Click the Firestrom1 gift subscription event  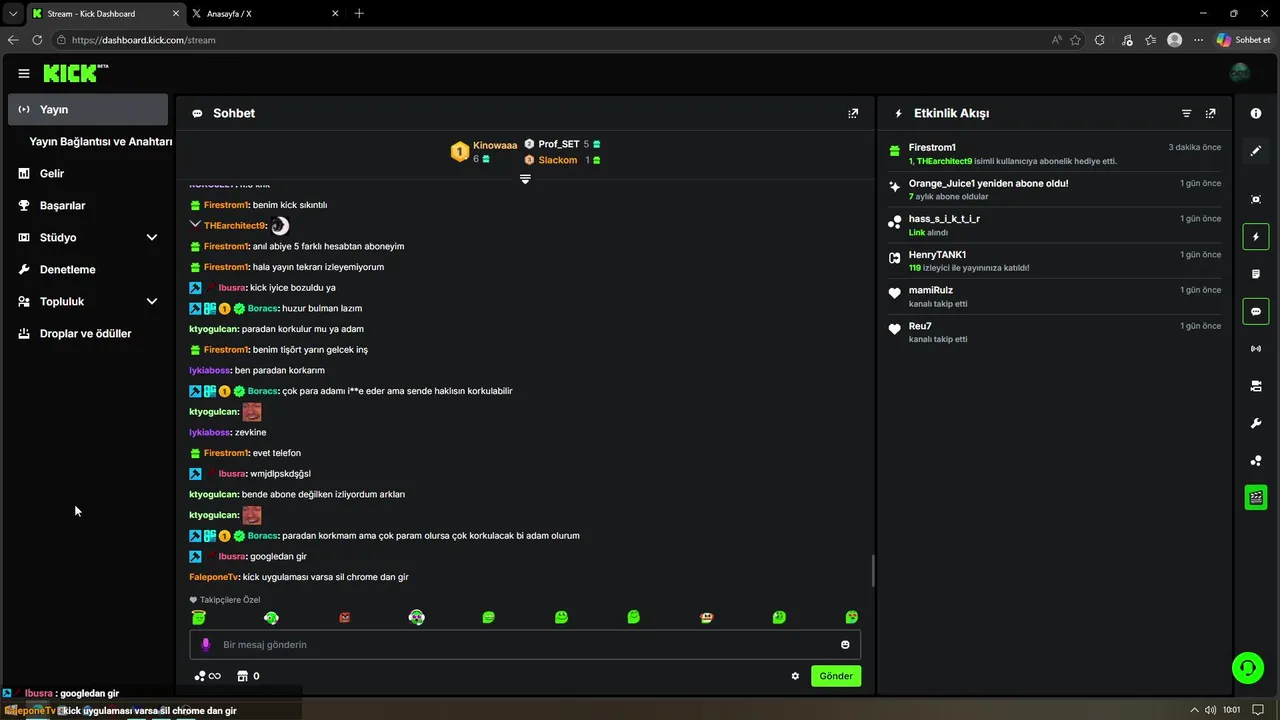point(1055,153)
